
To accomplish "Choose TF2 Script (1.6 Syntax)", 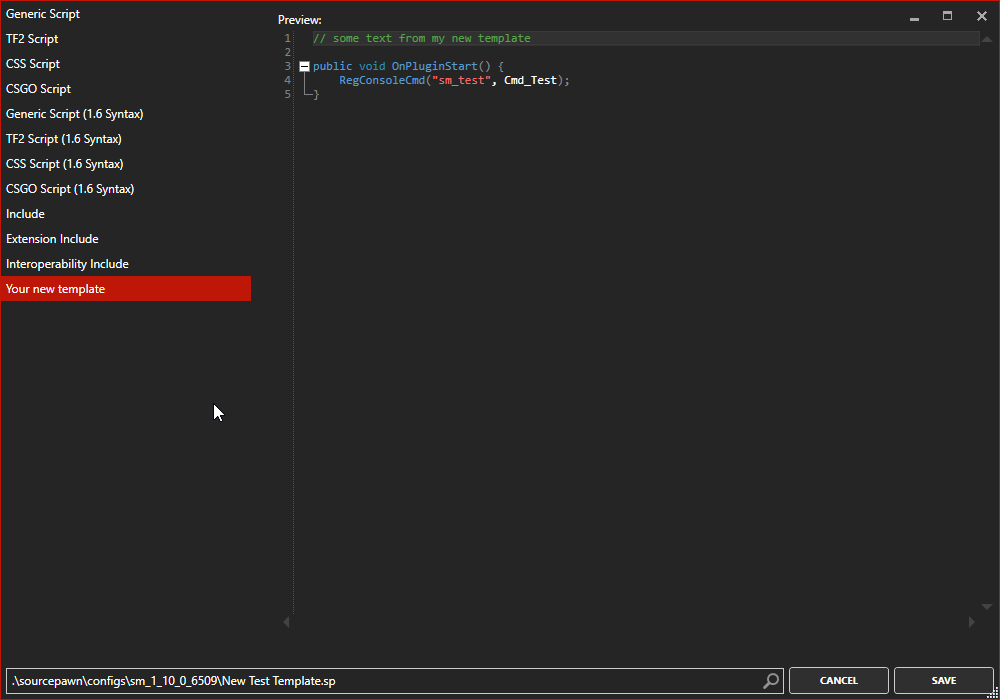I will point(126,138).
